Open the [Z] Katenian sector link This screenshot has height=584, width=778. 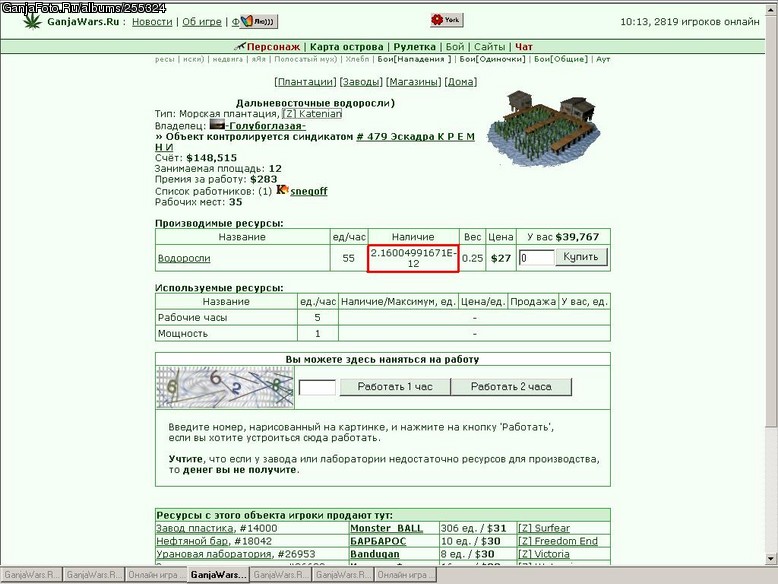coord(312,114)
